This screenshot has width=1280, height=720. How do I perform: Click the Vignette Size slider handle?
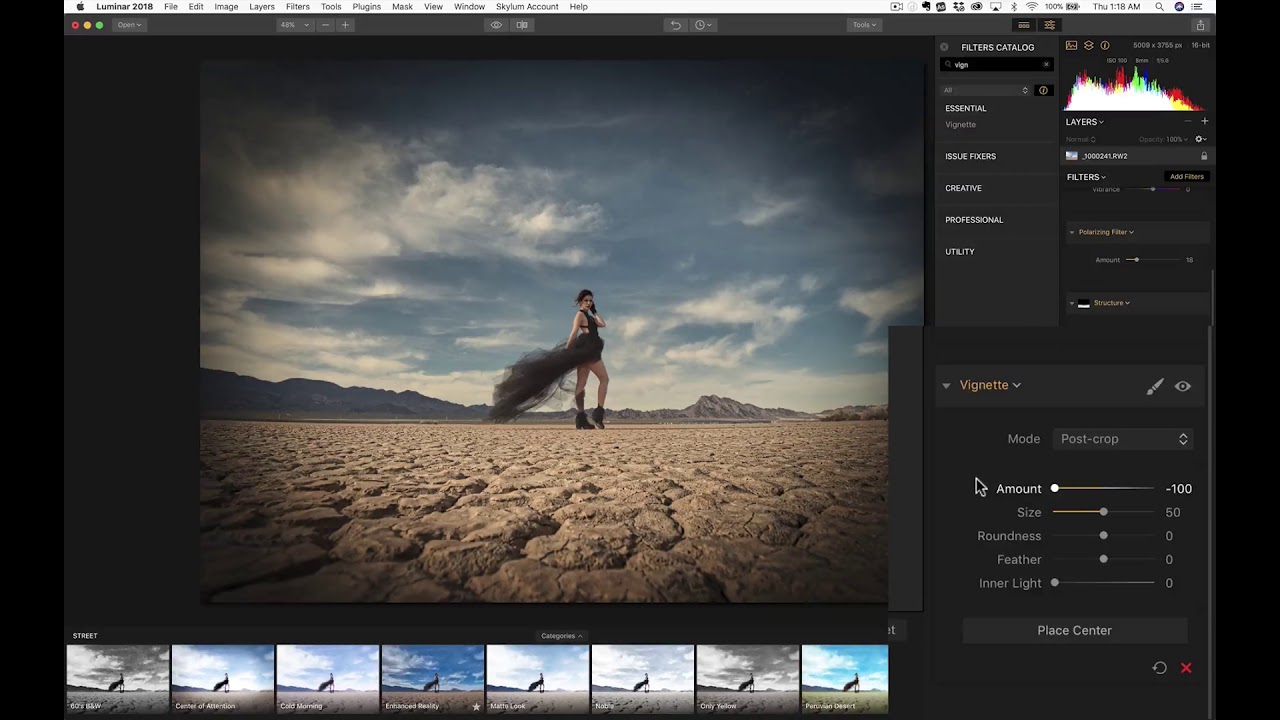1104,512
